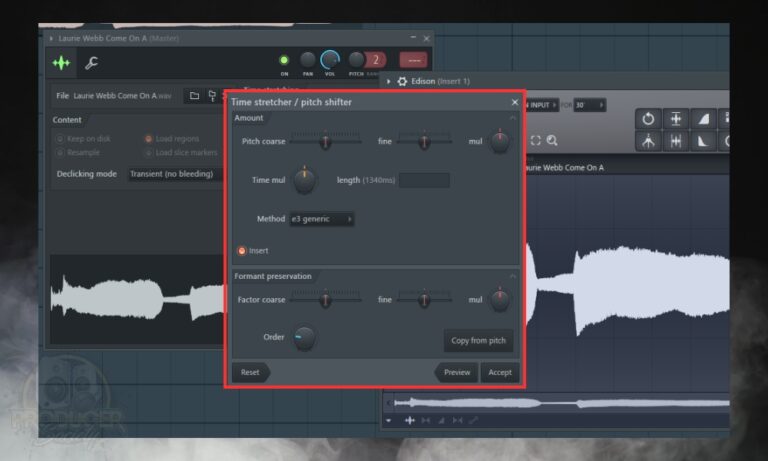Click the pitch mul knob
This screenshot has height=461, width=768.
click(x=500, y=142)
